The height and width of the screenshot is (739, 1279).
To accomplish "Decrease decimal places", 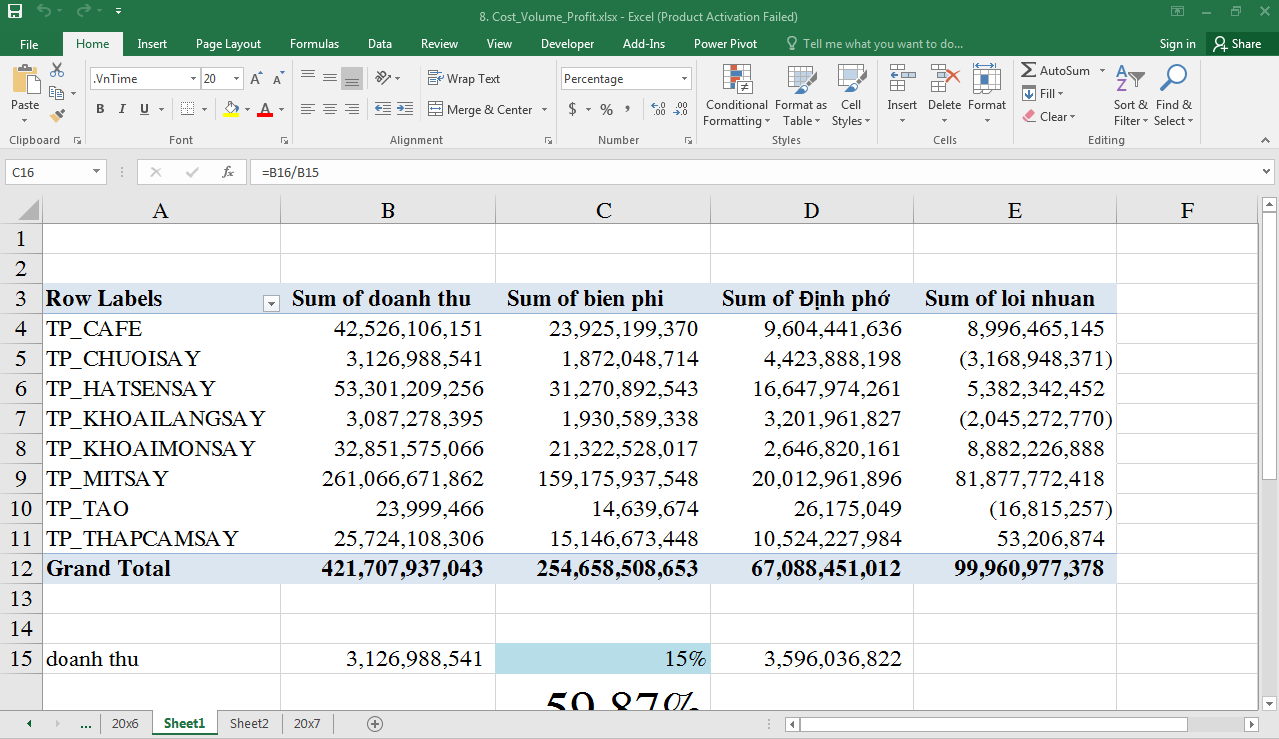I will 681,109.
